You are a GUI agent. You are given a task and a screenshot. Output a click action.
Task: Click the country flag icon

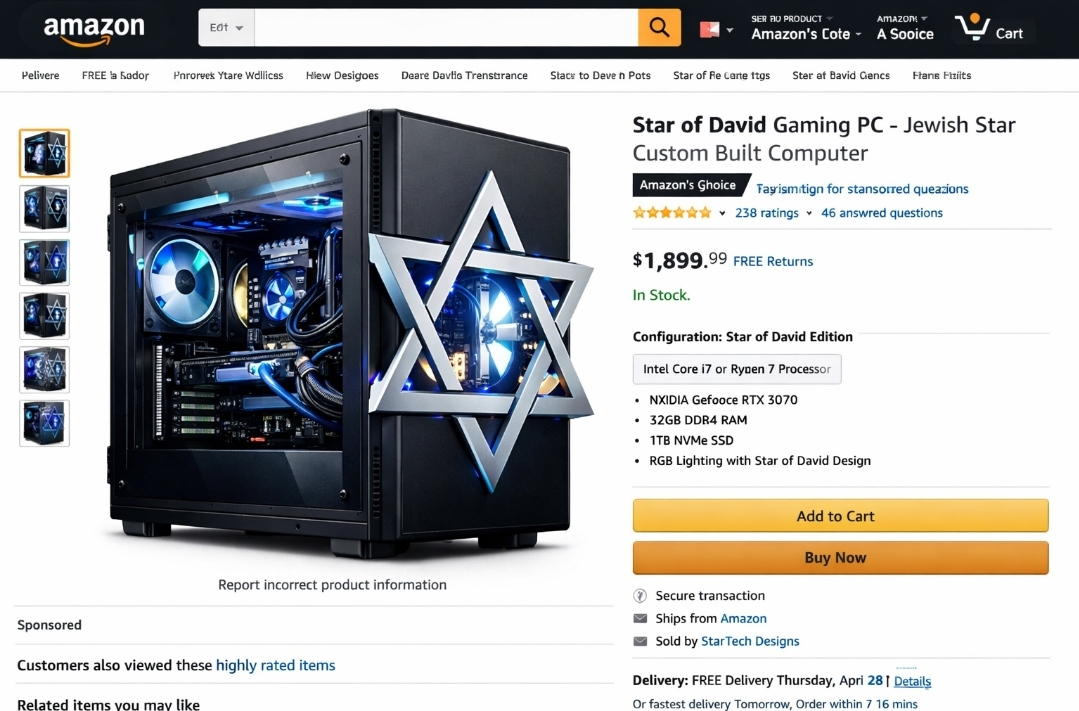(709, 30)
